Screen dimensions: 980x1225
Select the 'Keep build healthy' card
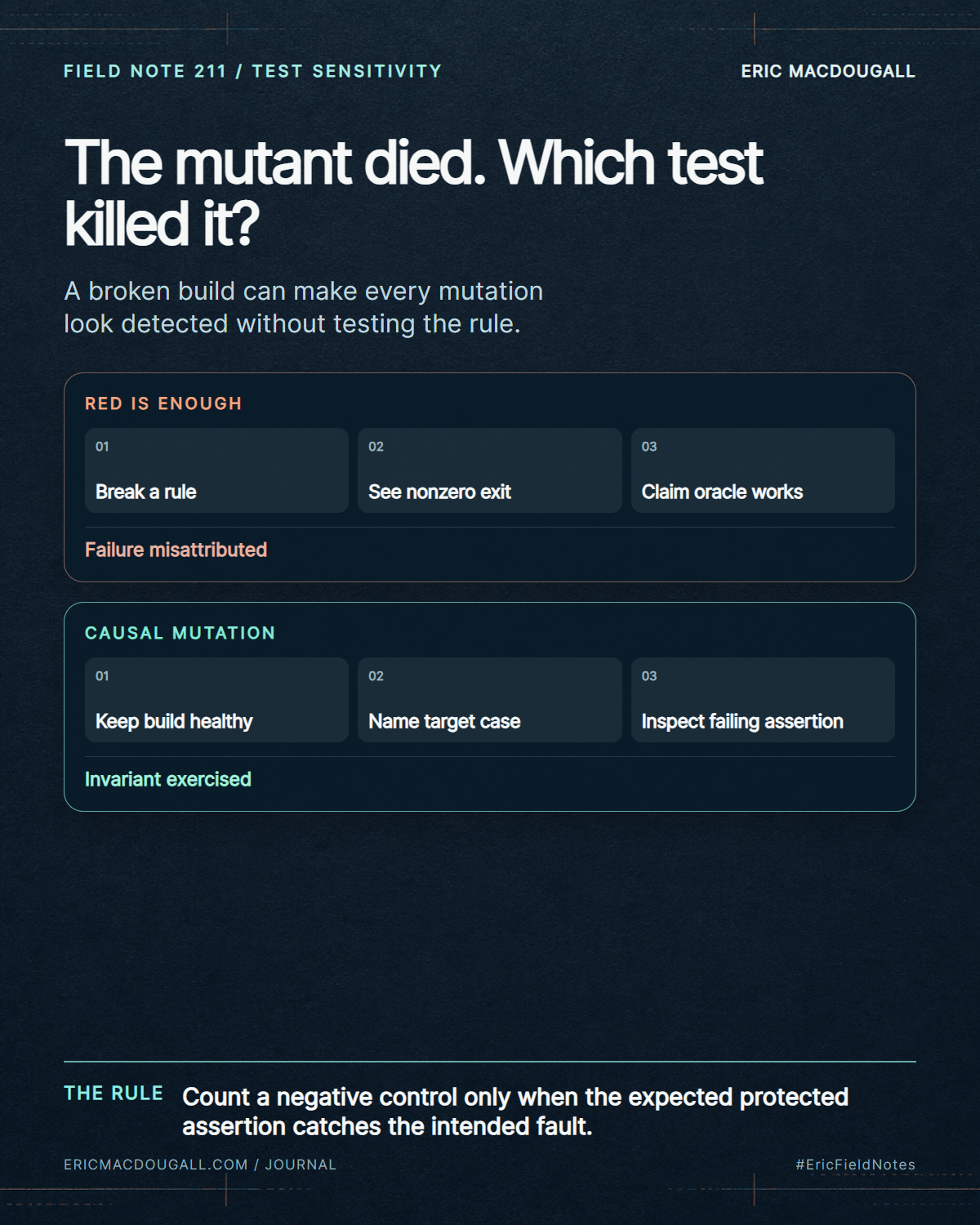[216, 700]
